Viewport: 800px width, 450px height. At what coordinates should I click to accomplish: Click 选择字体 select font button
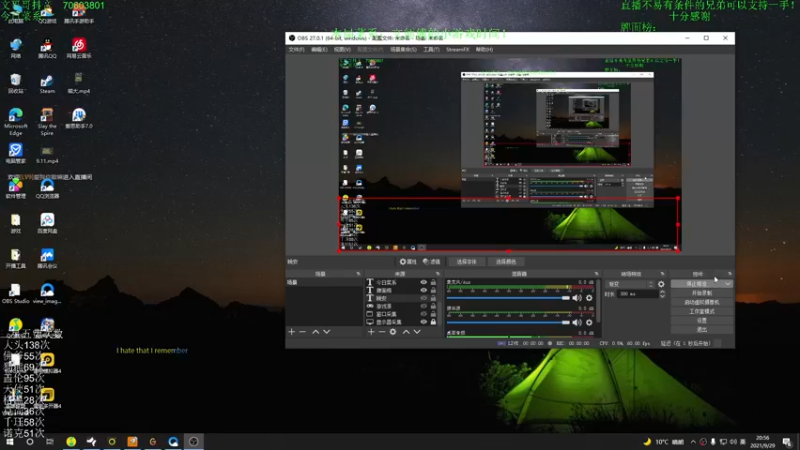[x=466, y=262]
